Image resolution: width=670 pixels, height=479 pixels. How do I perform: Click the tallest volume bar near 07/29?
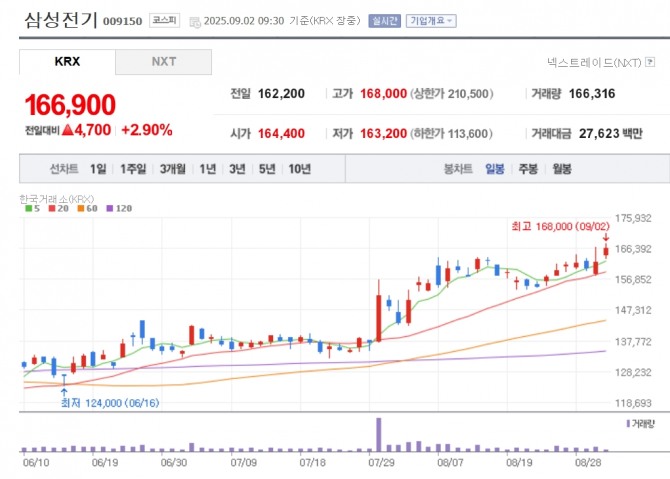coord(378,433)
